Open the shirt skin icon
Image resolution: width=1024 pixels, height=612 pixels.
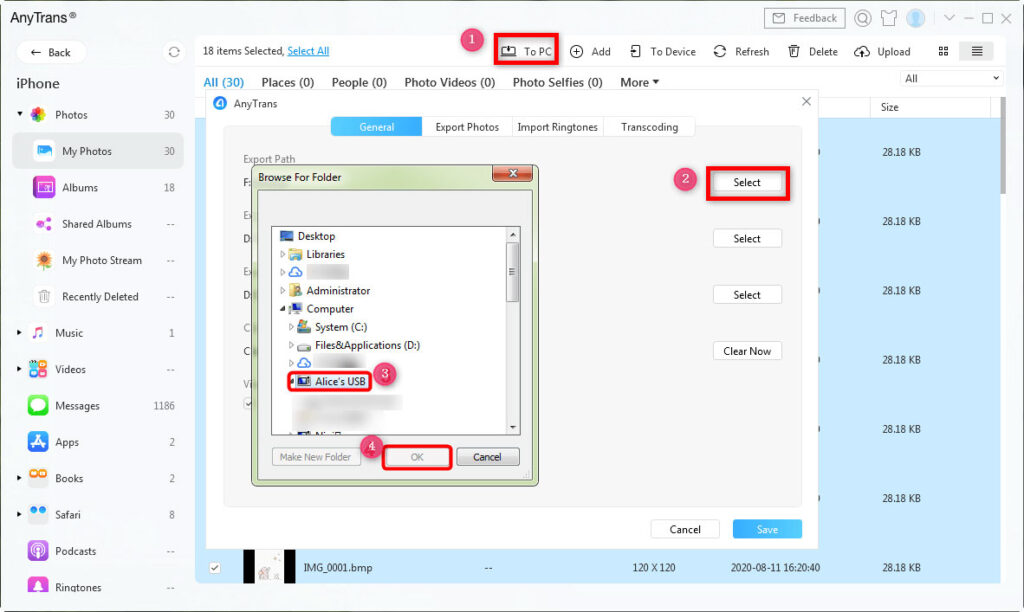pyautogui.click(x=889, y=18)
